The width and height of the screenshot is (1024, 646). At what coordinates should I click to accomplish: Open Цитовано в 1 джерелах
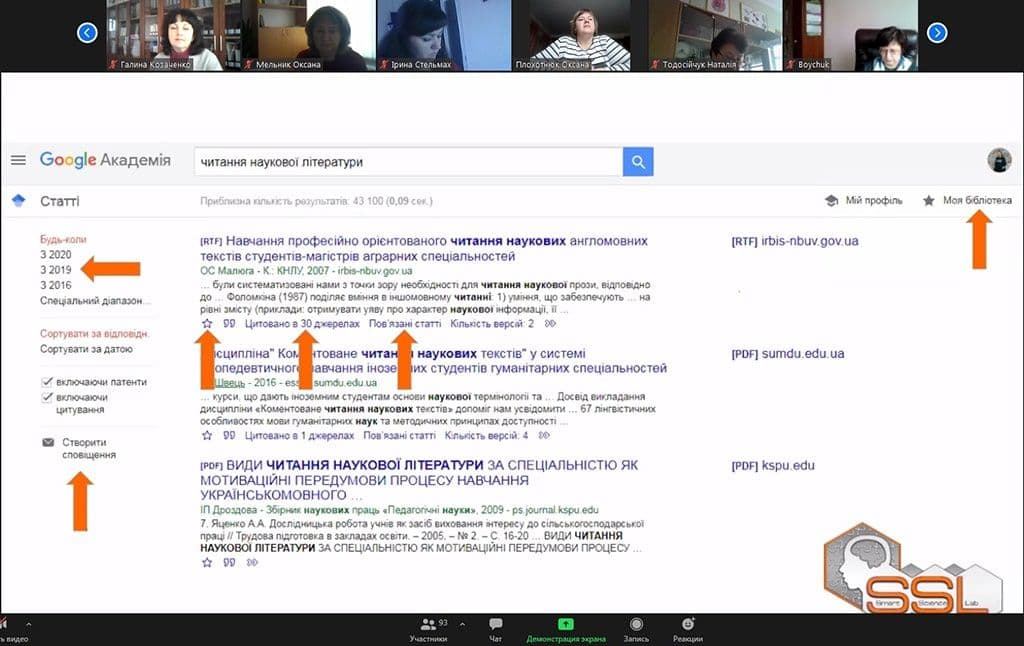click(299, 435)
